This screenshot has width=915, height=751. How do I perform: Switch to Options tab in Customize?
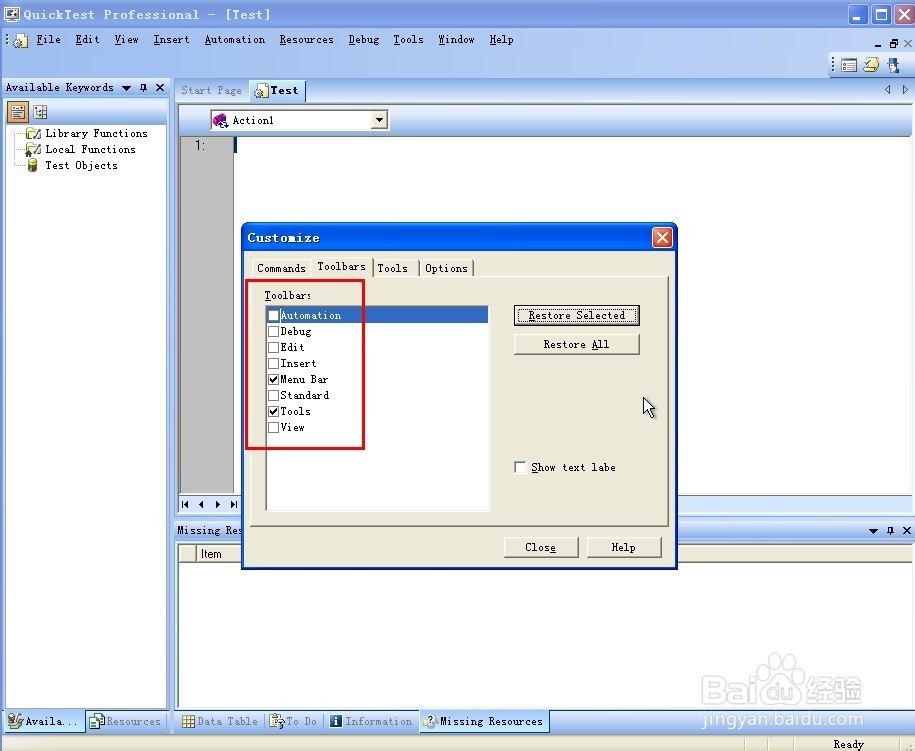[x=446, y=268]
